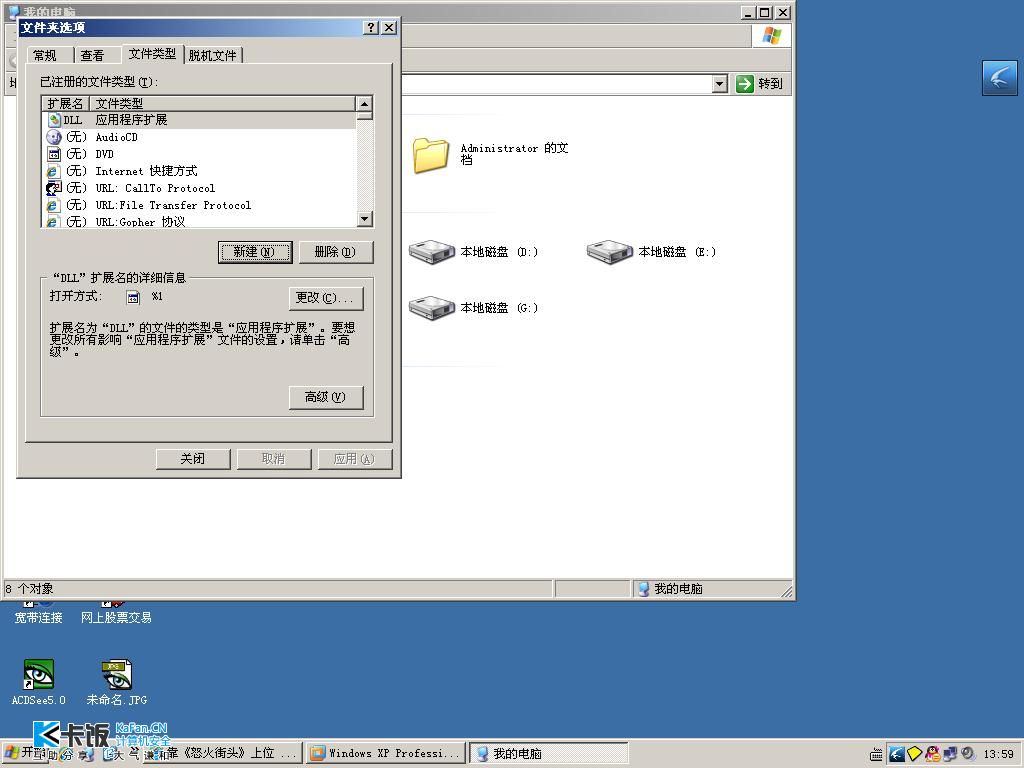Open the 脱机文件 tab

click(213, 56)
